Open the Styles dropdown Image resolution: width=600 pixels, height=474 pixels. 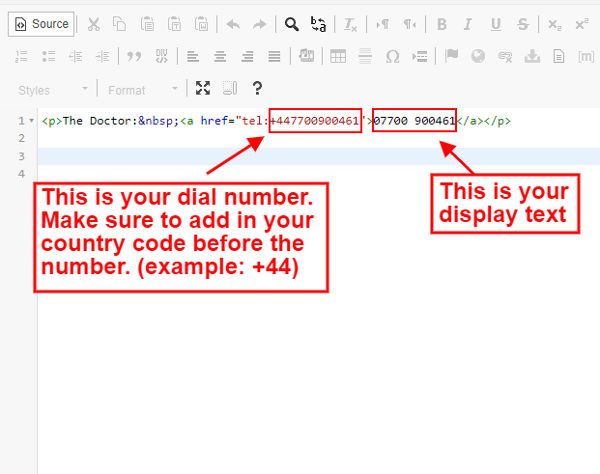53,90
